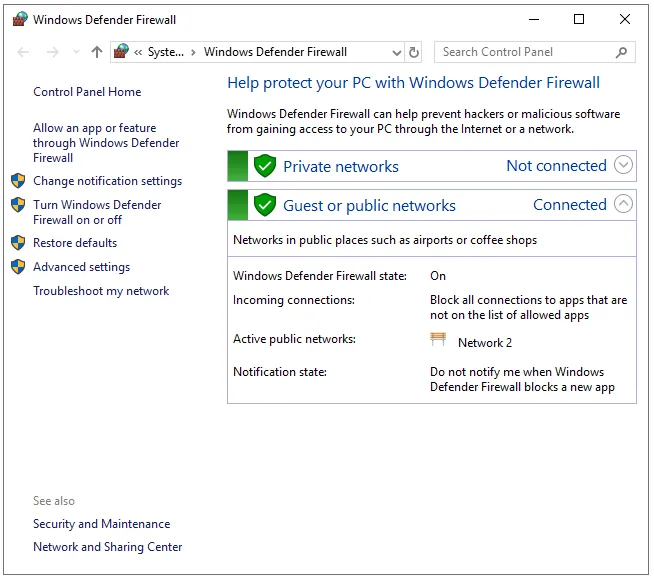Open the address bar history dropdown
Image resolution: width=654 pixels, height=579 pixels.
396,52
